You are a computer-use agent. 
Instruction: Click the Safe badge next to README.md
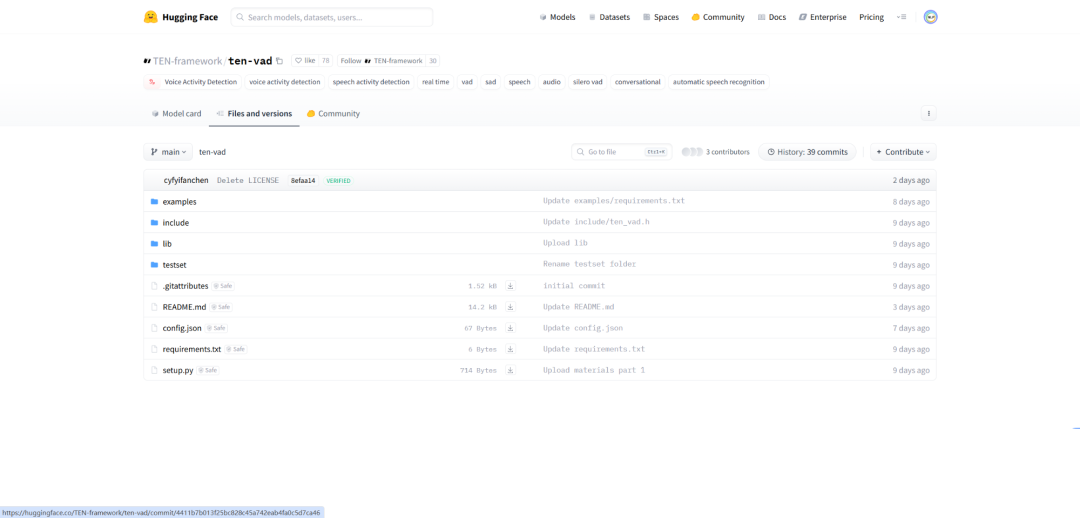pos(221,307)
